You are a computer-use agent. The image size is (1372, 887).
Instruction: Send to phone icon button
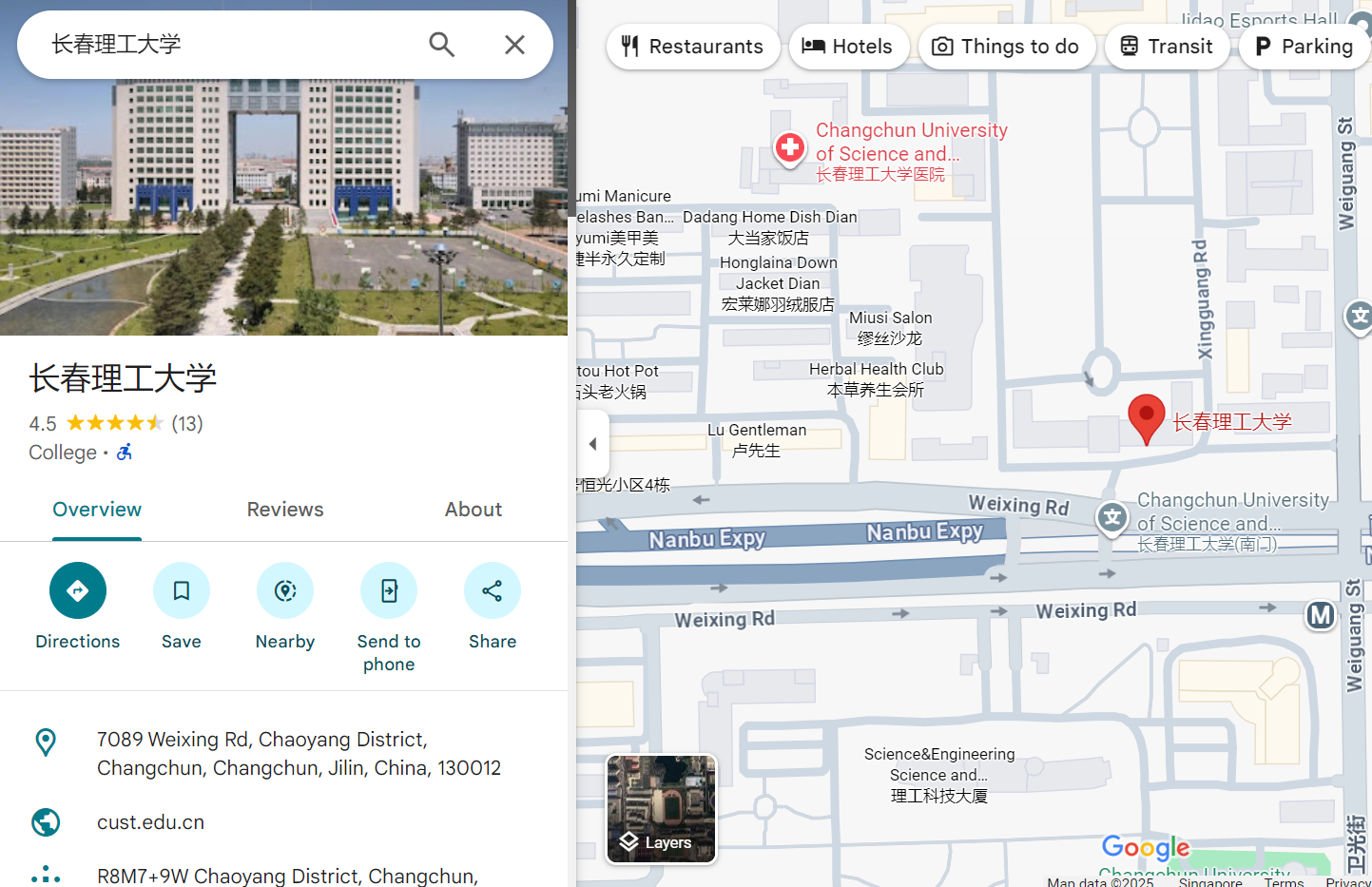(x=389, y=590)
